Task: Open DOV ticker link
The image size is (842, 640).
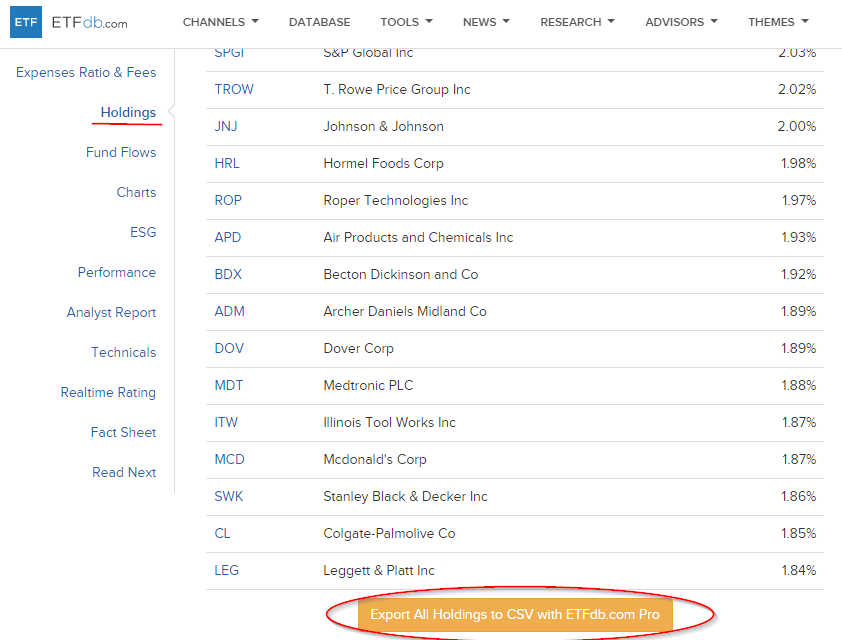Action: pos(229,348)
